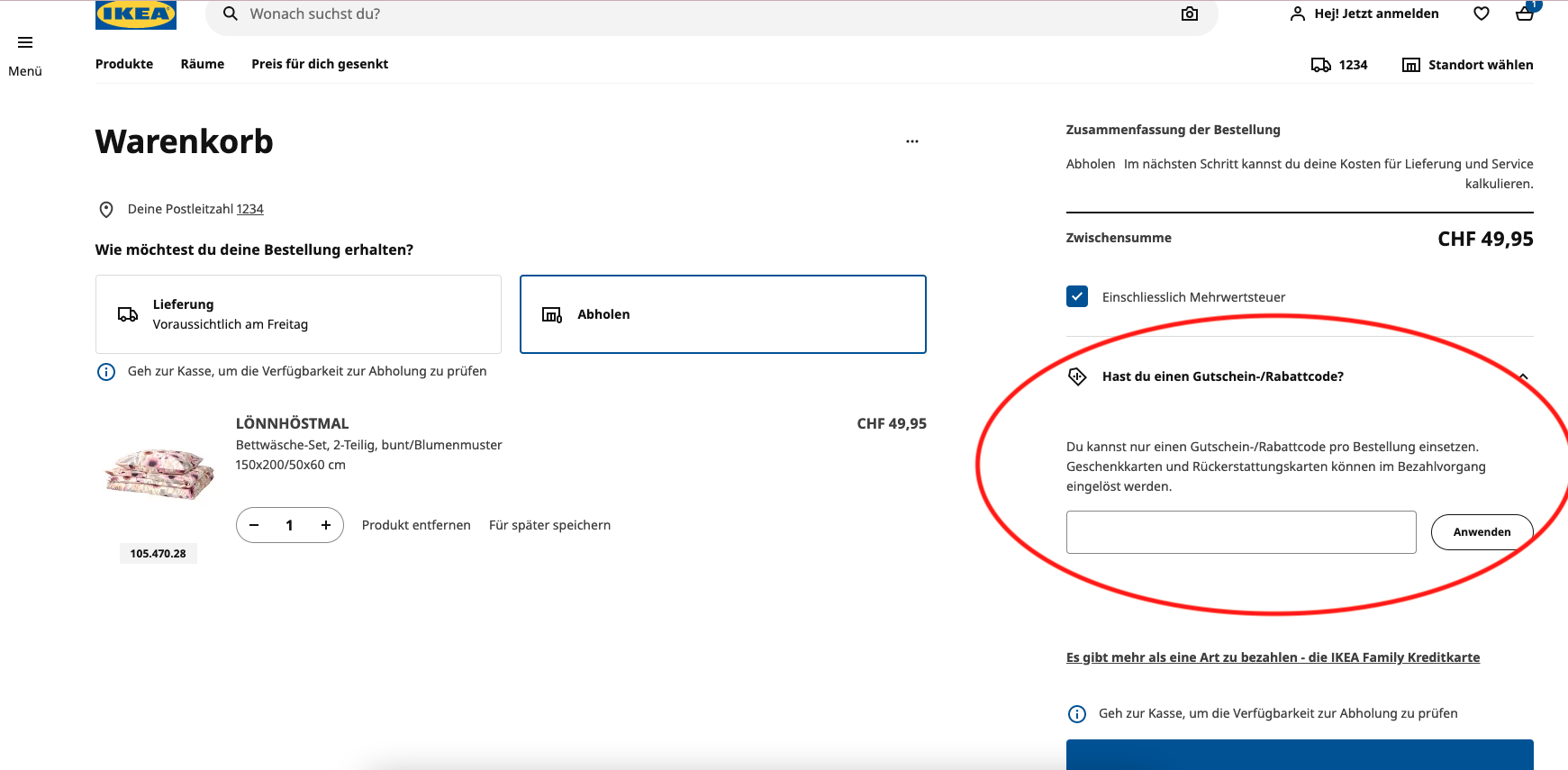
Task: Click Für später speichern
Action: [549, 525]
